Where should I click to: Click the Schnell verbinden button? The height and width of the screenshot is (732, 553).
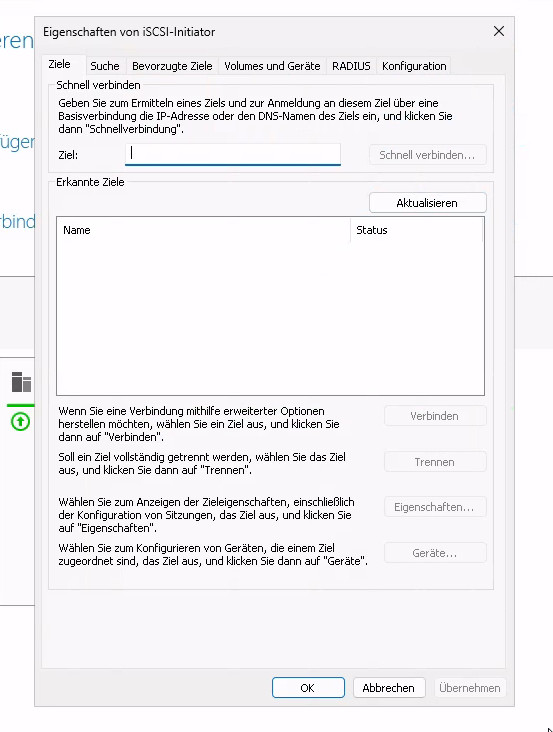coord(427,155)
